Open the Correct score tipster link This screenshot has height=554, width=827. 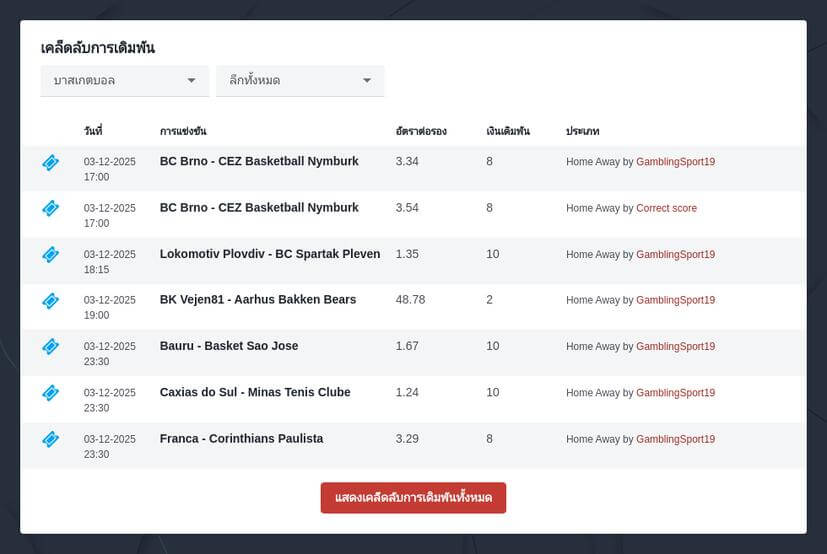(x=666, y=208)
